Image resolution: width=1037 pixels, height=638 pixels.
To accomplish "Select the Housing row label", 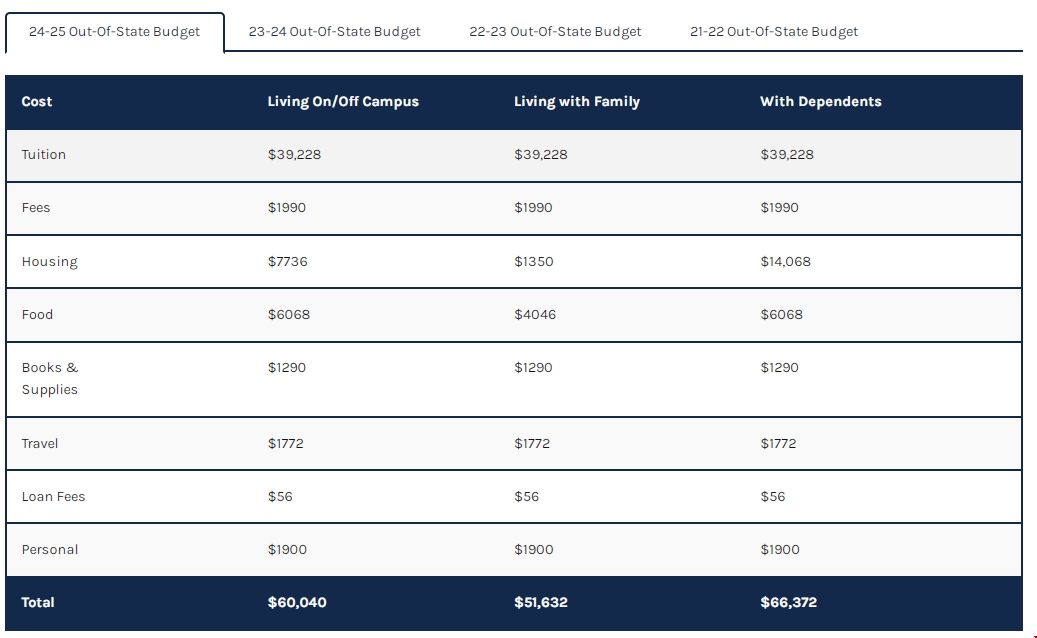I will 49,262.
